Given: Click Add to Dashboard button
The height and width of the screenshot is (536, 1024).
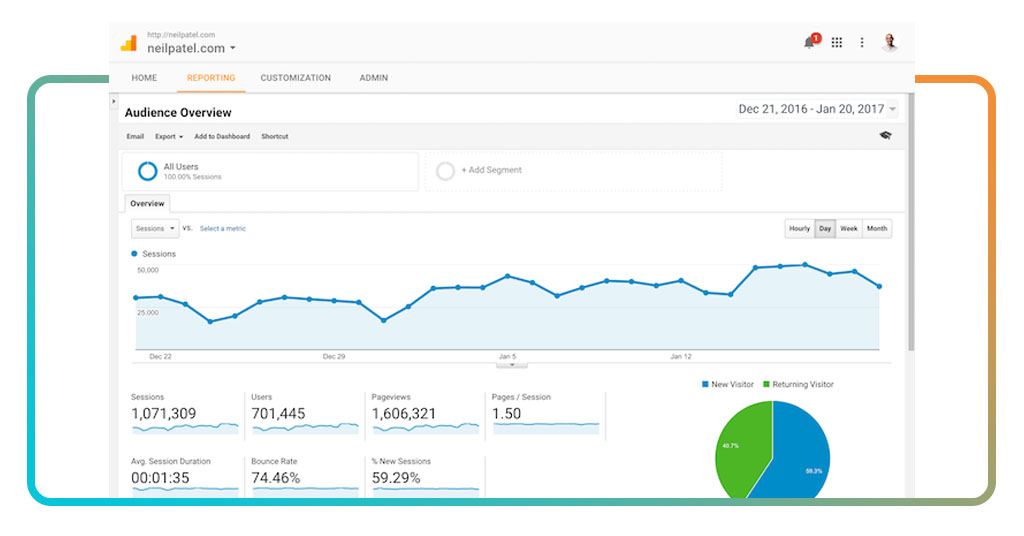Looking at the screenshot, I should 222,137.
